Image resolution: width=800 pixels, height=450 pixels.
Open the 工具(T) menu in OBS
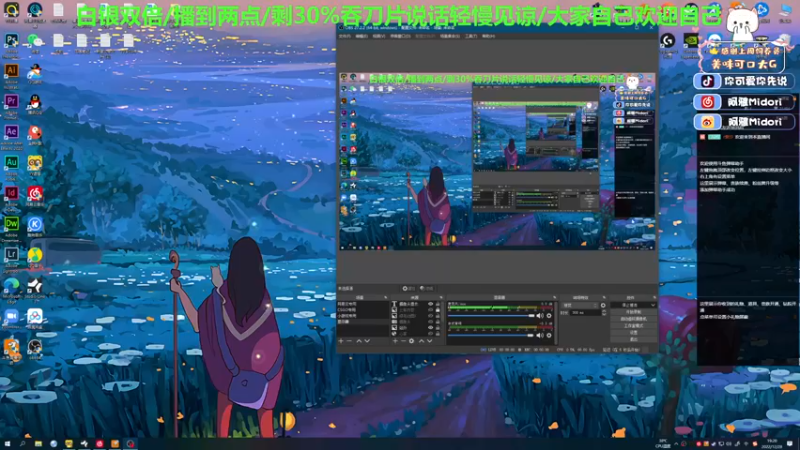(470, 36)
